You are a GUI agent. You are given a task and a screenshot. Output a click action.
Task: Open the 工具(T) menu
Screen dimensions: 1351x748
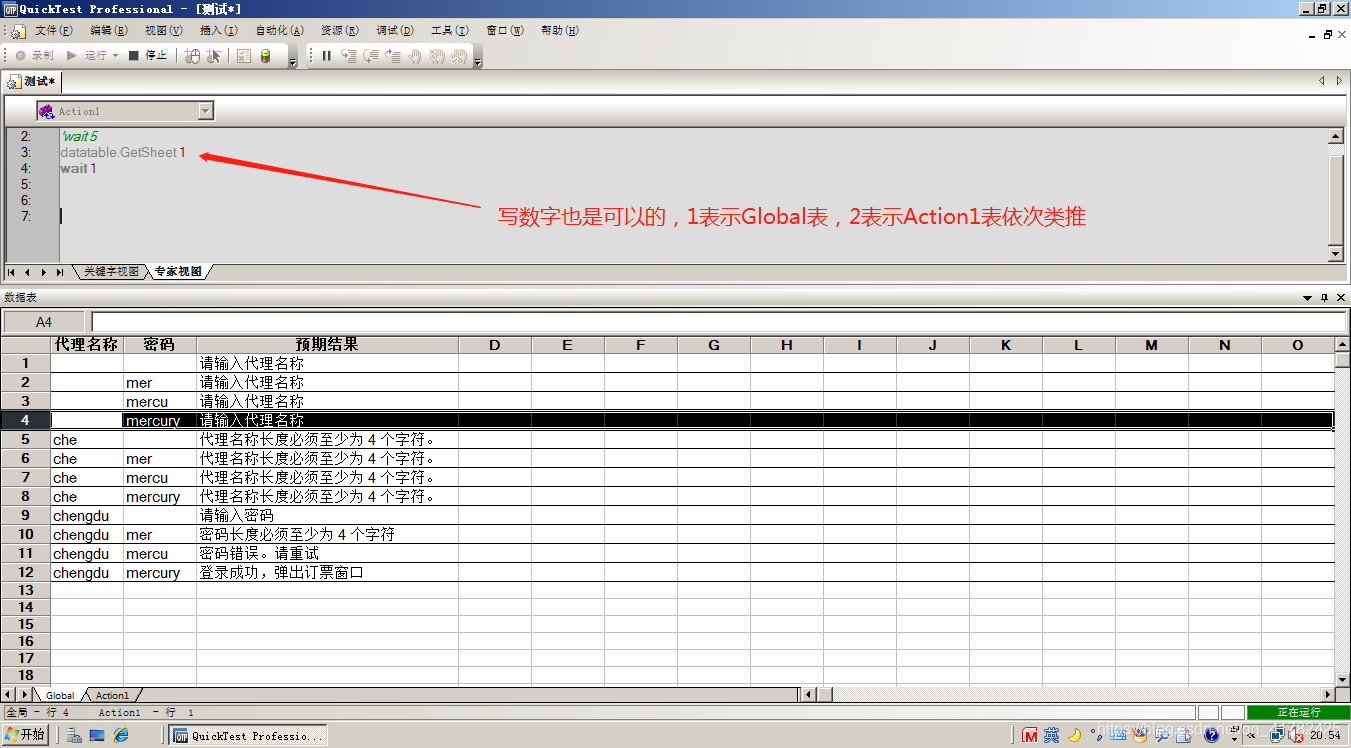pos(450,31)
